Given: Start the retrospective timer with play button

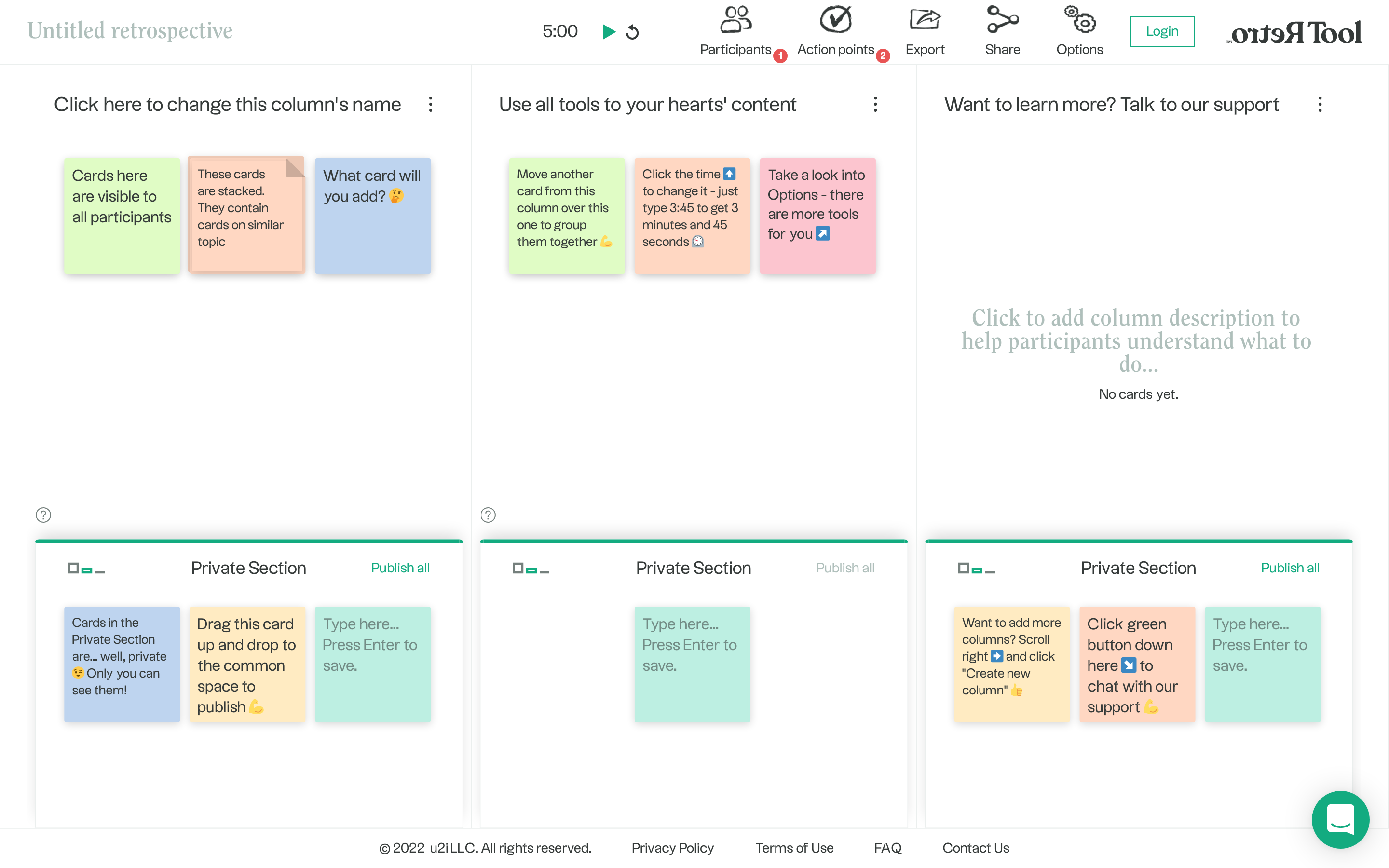Looking at the screenshot, I should (608, 31).
